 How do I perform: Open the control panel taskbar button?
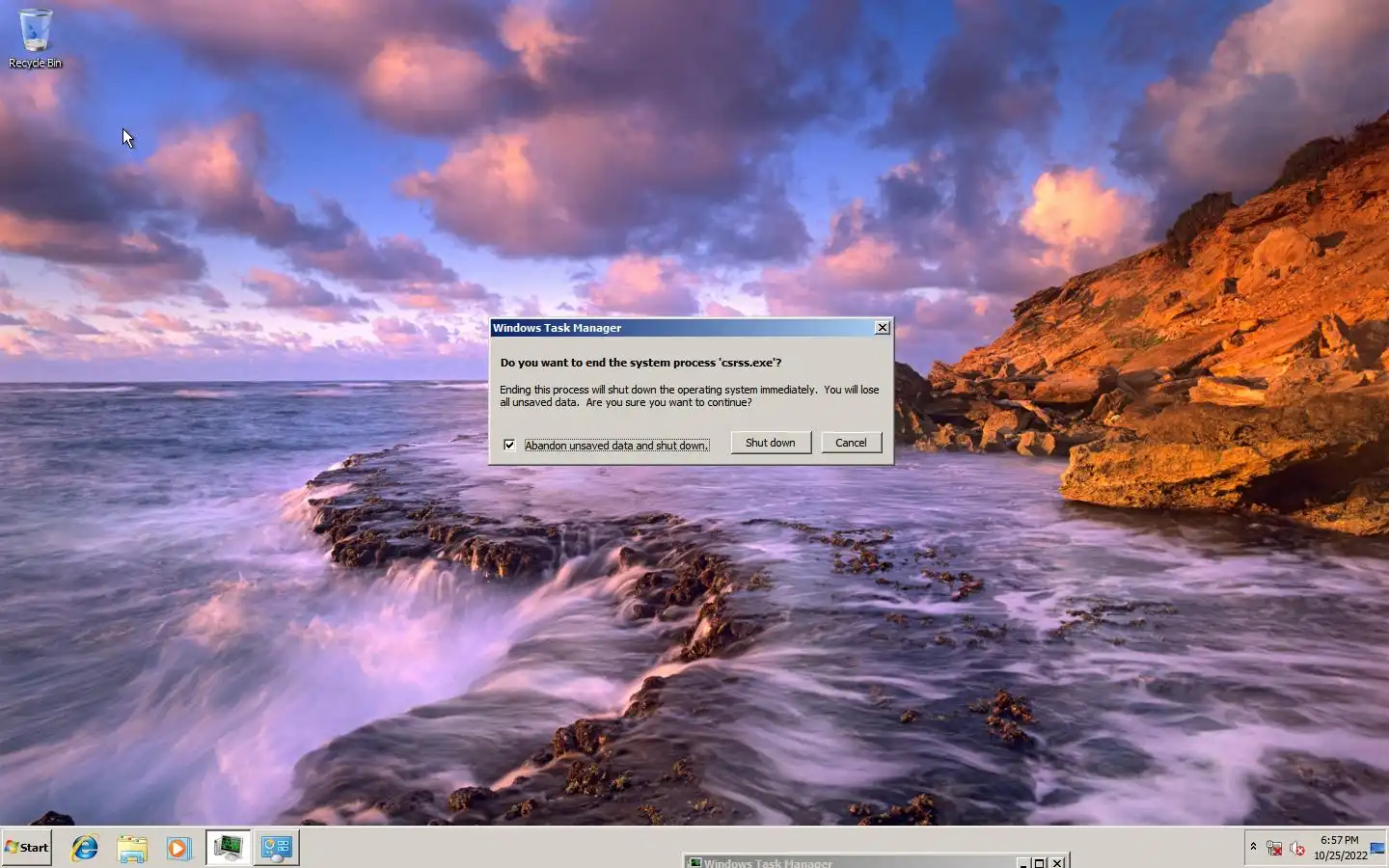[276, 848]
